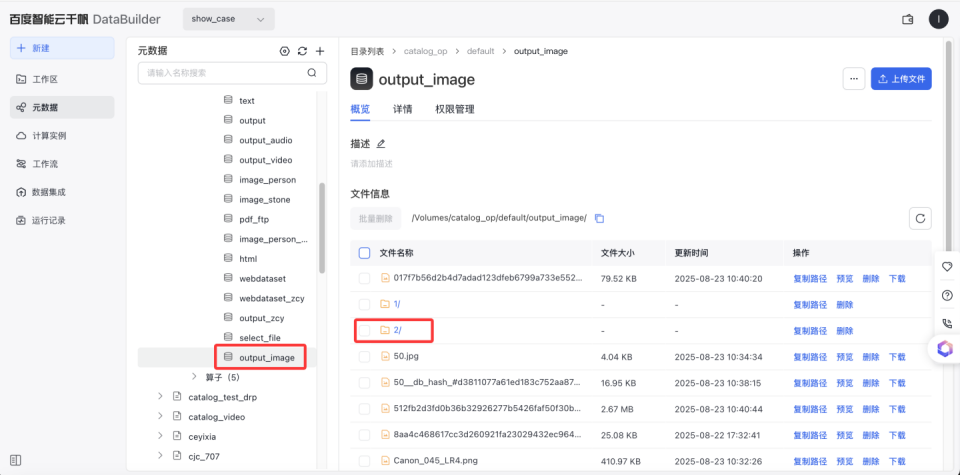The image size is (960, 475).
Task: Click the 新建 create button
Action: 62,48
